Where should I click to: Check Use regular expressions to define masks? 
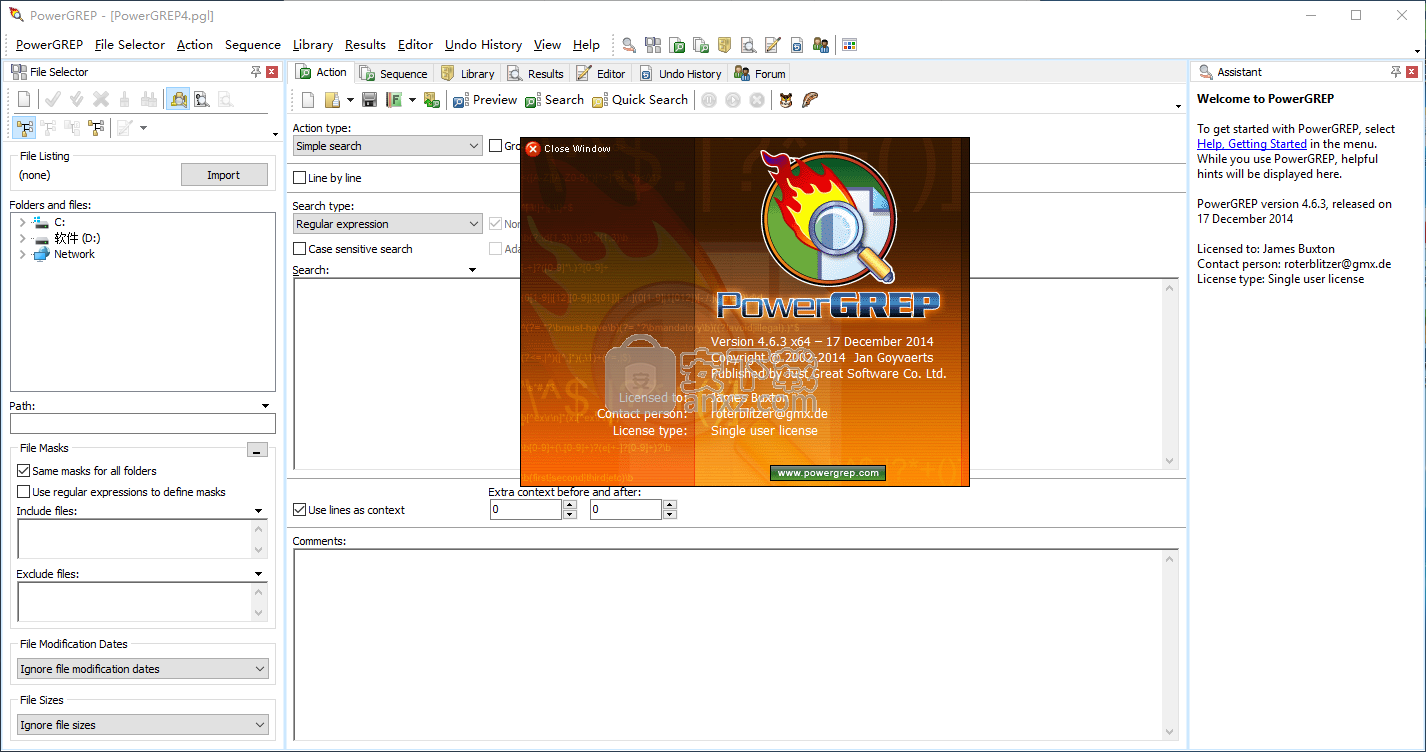(x=24, y=492)
